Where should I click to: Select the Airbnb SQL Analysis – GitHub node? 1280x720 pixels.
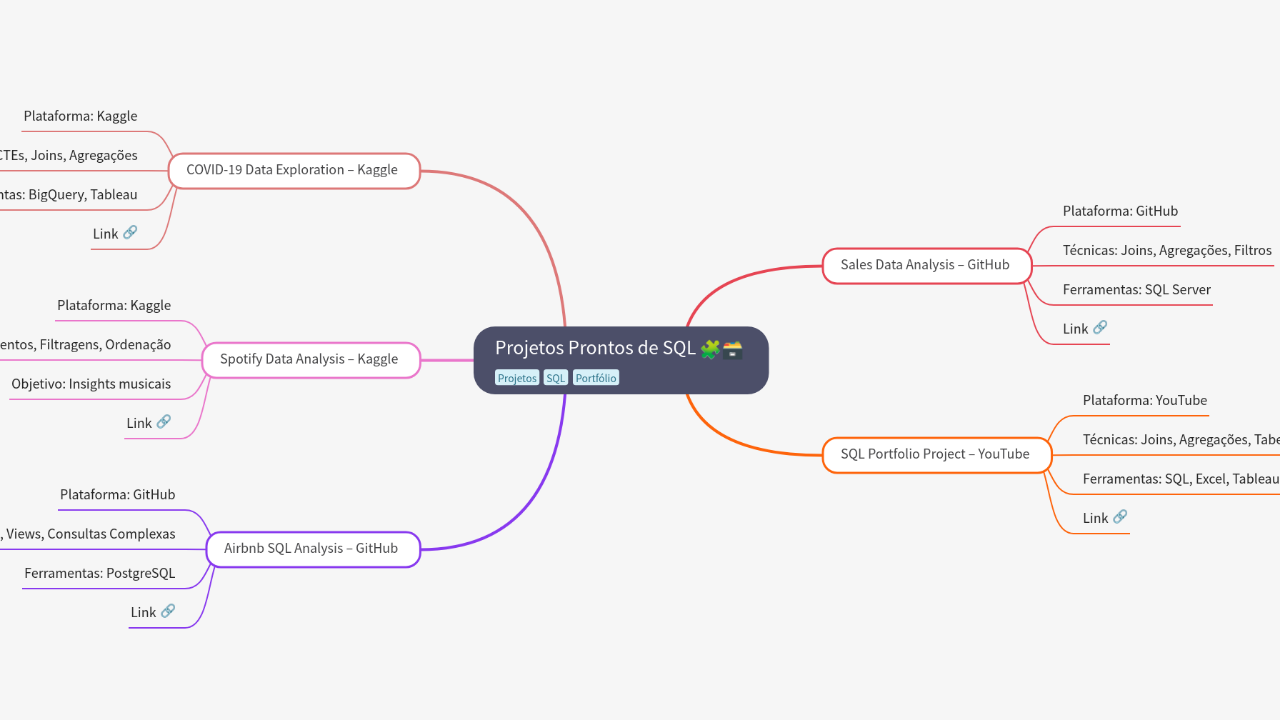pyautogui.click(x=311, y=548)
